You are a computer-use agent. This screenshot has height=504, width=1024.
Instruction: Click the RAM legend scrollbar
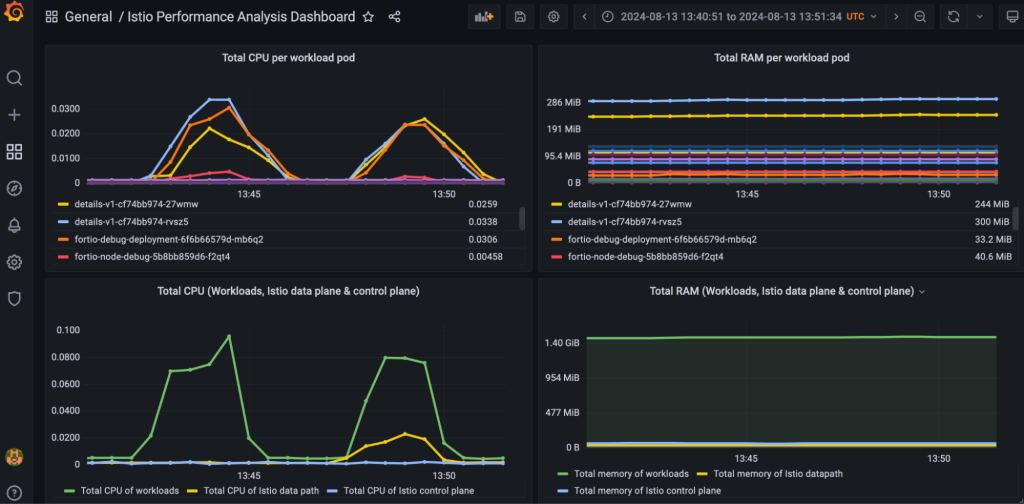[x=1016, y=219]
